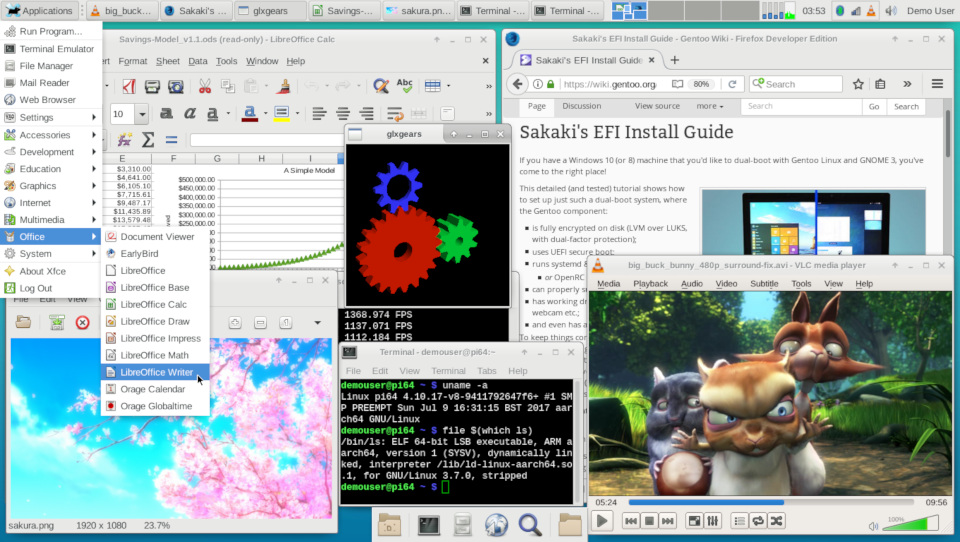960x542 pixels.
Task: Open the Terminal menu in terminal window
Action: click(x=448, y=371)
